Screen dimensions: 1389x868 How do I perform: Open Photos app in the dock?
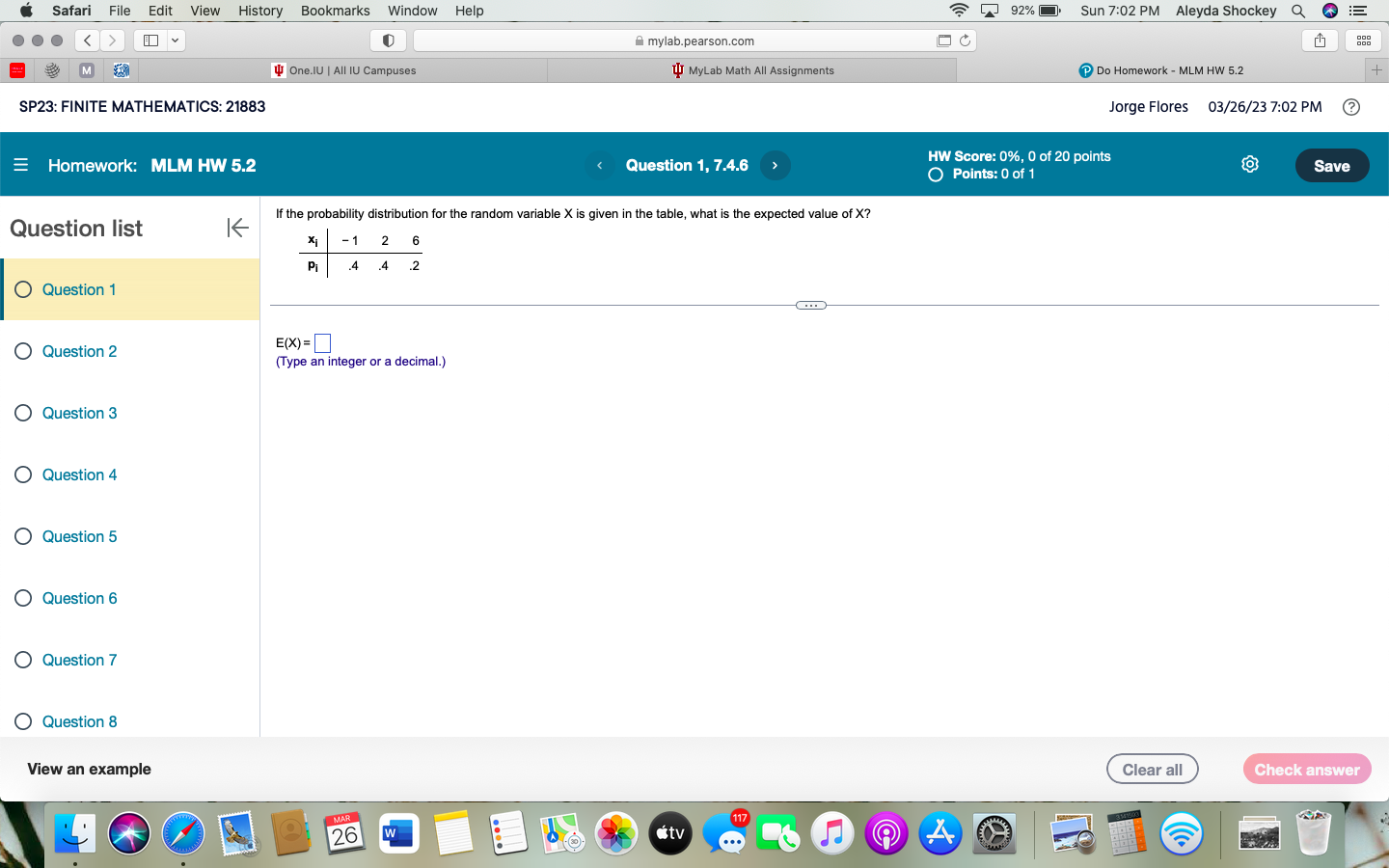[x=615, y=832]
